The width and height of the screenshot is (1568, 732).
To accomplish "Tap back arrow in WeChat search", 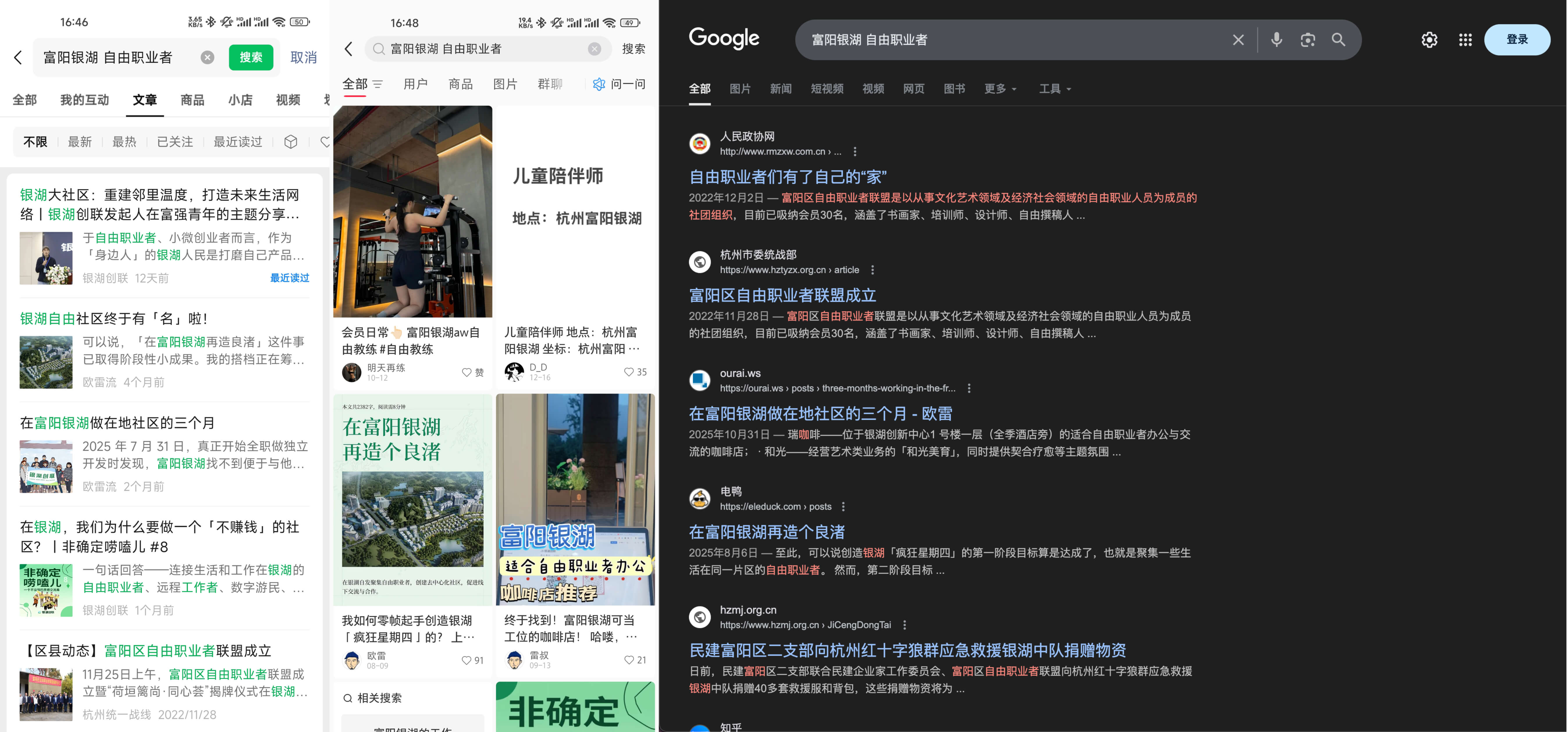I will [x=18, y=57].
